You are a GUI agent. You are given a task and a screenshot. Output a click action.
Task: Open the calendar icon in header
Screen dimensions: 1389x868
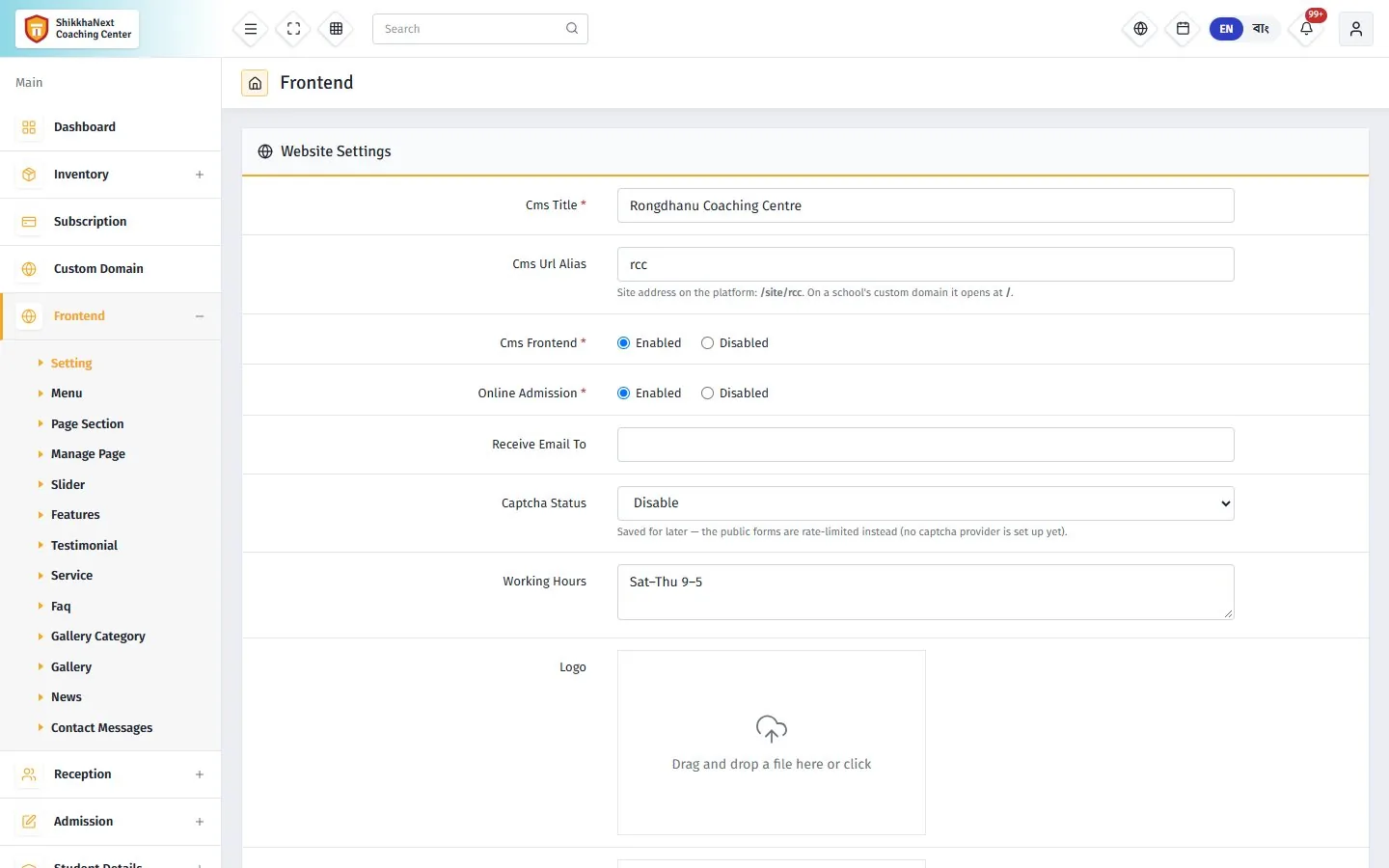(1183, 29)
